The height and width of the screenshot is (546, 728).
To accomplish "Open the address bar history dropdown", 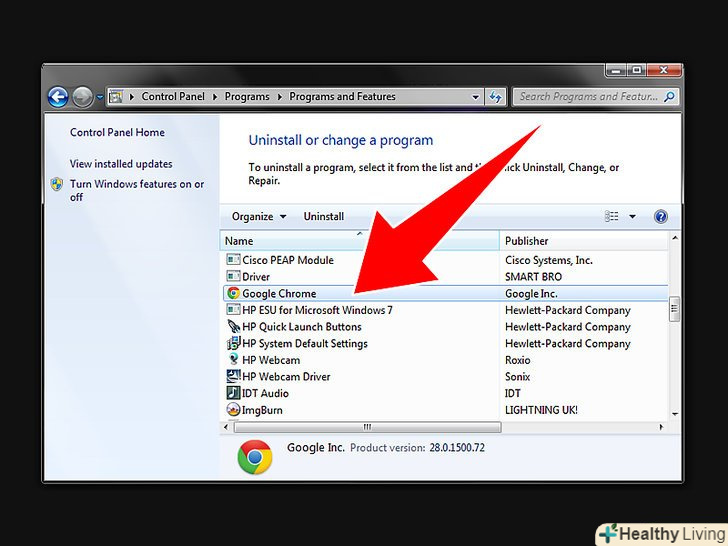I will (x=475, y=97).
